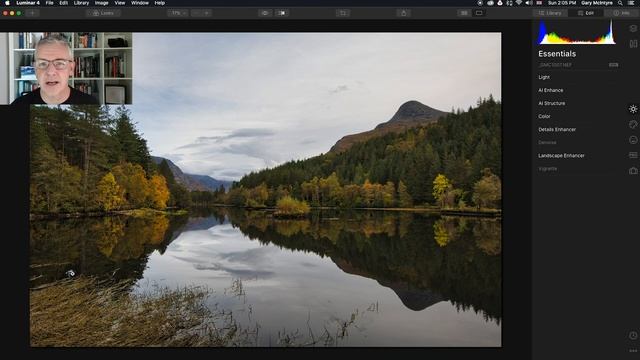Viewport: 640px width, 360px height.
Task: Open the Image menu
Action: tap(101, 3)
